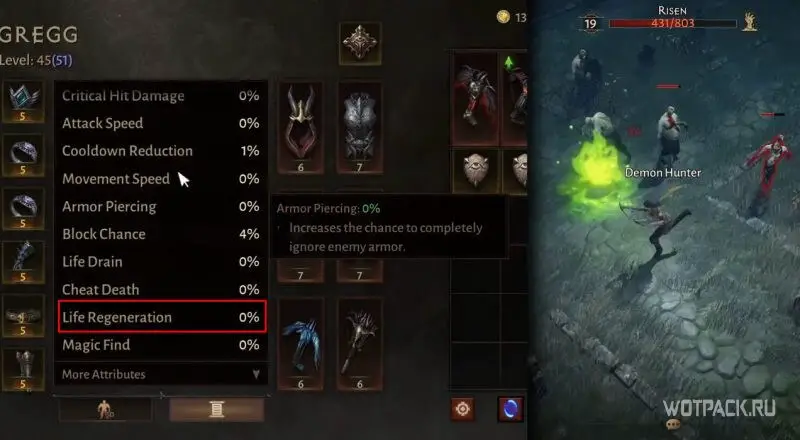Expand the More Attributes section
This screenshot has height=440, width=800.
click(161, 374)
